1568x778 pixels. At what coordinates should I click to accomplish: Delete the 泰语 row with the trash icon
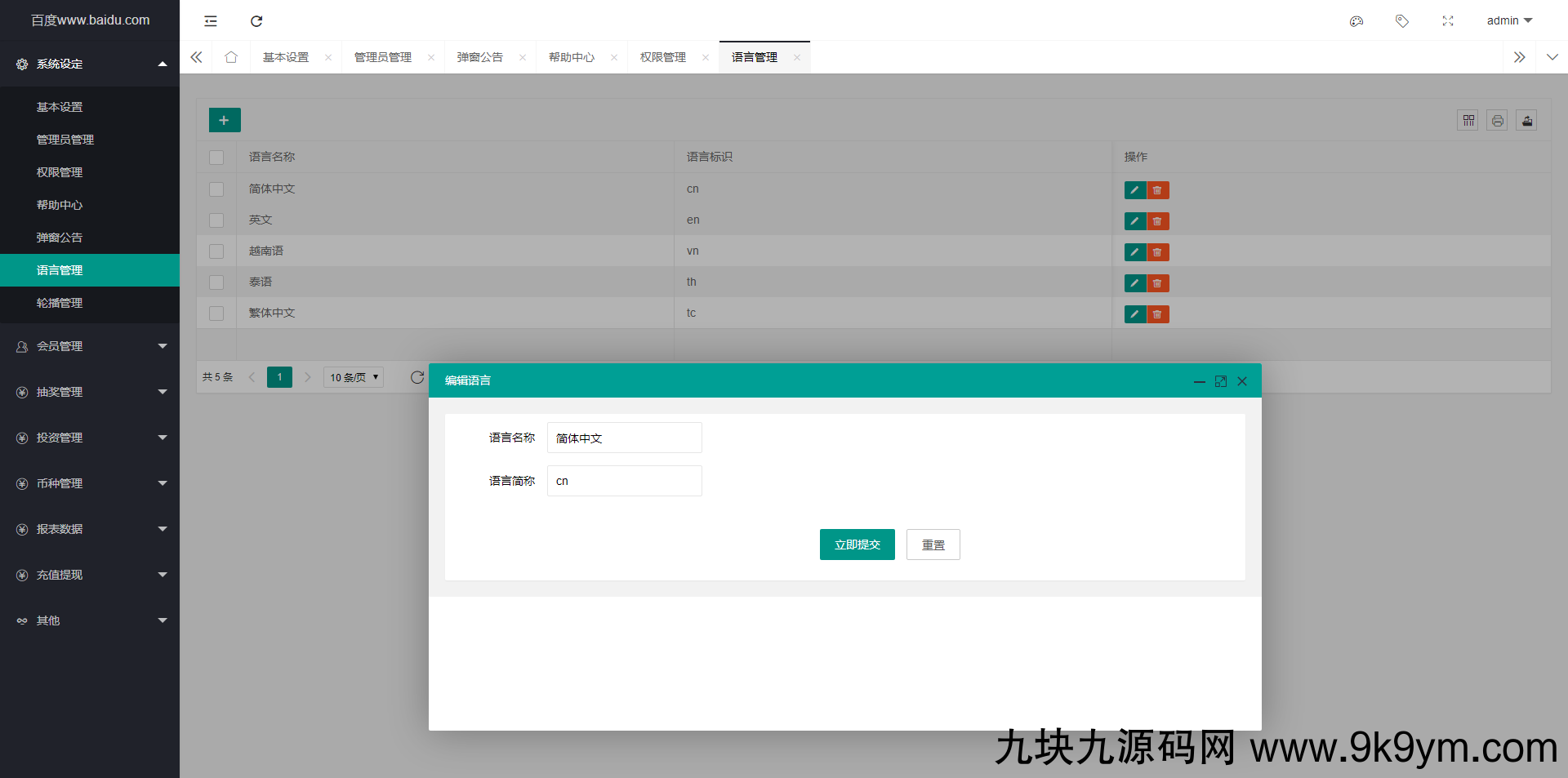[x=1157, y=283]
